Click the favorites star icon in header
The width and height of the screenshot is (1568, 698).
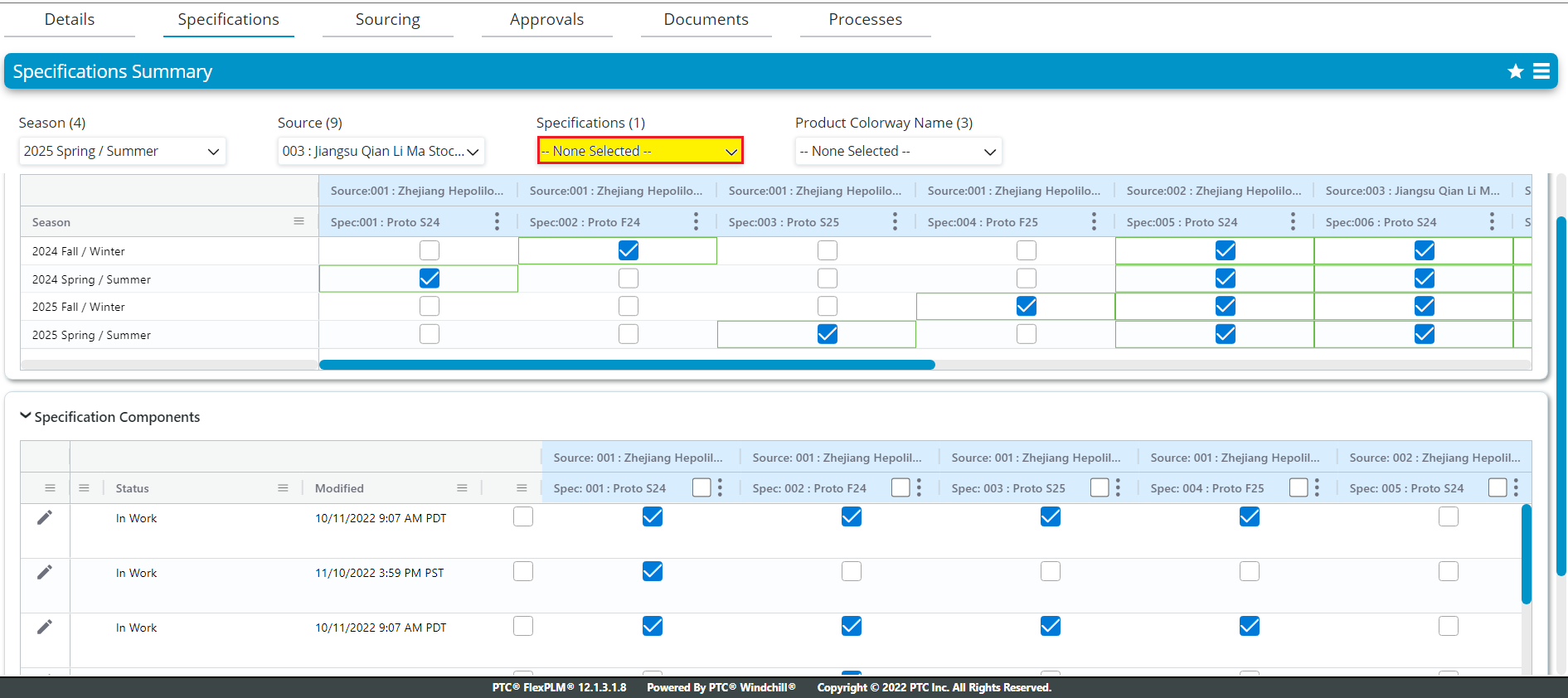1515,71
